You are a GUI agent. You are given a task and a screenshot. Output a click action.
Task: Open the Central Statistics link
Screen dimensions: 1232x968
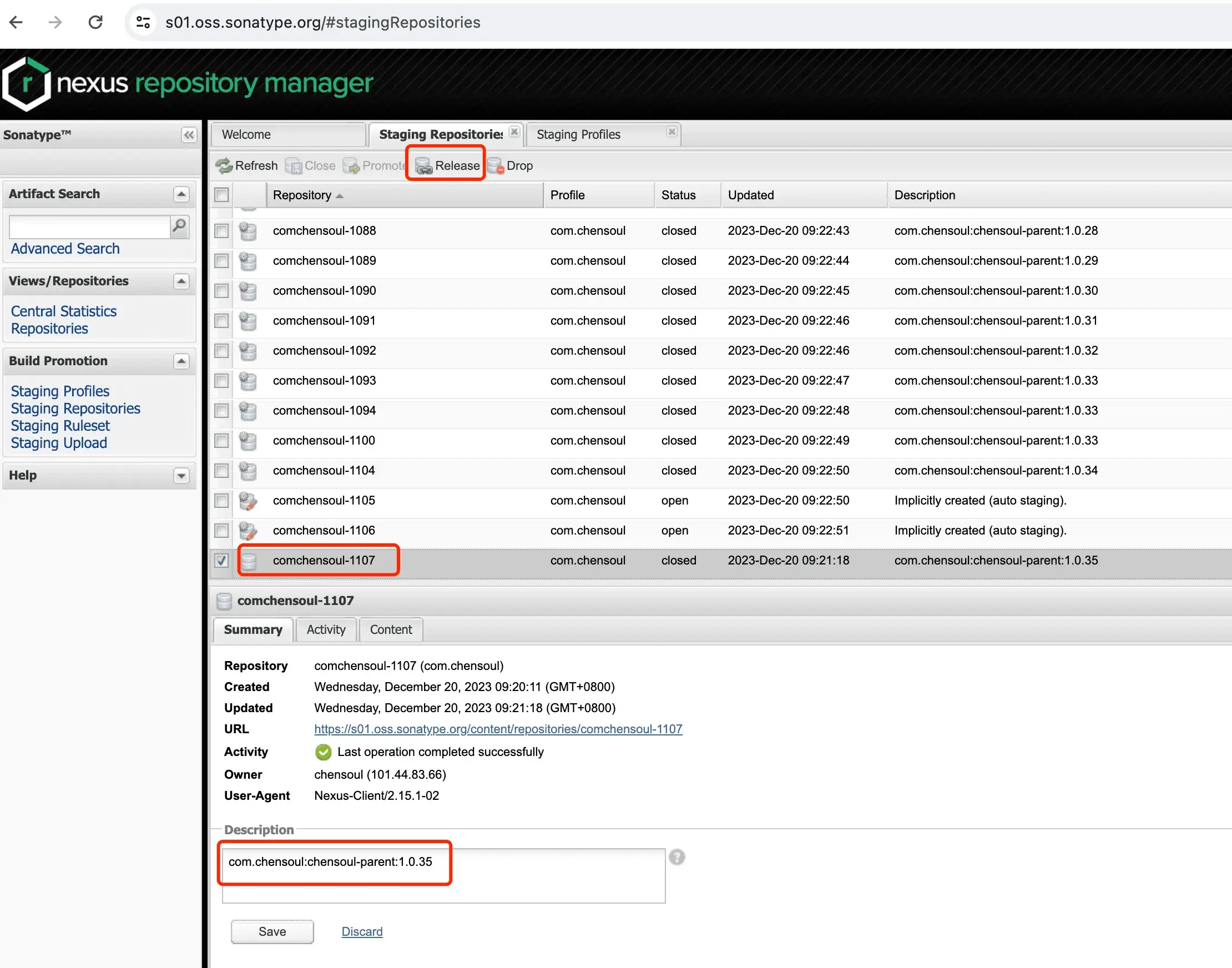(x=63, y=311)
